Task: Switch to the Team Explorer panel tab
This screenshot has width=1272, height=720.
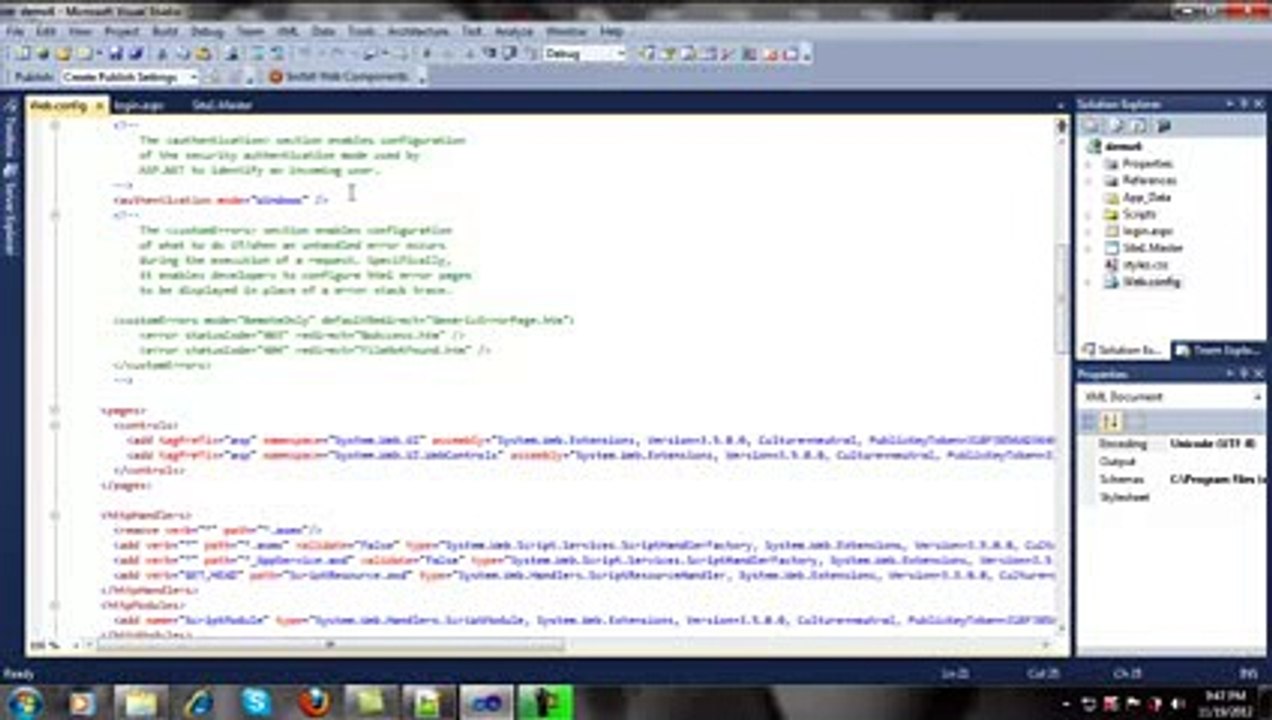Action: pyautogui.click(x=1220, y=351)
